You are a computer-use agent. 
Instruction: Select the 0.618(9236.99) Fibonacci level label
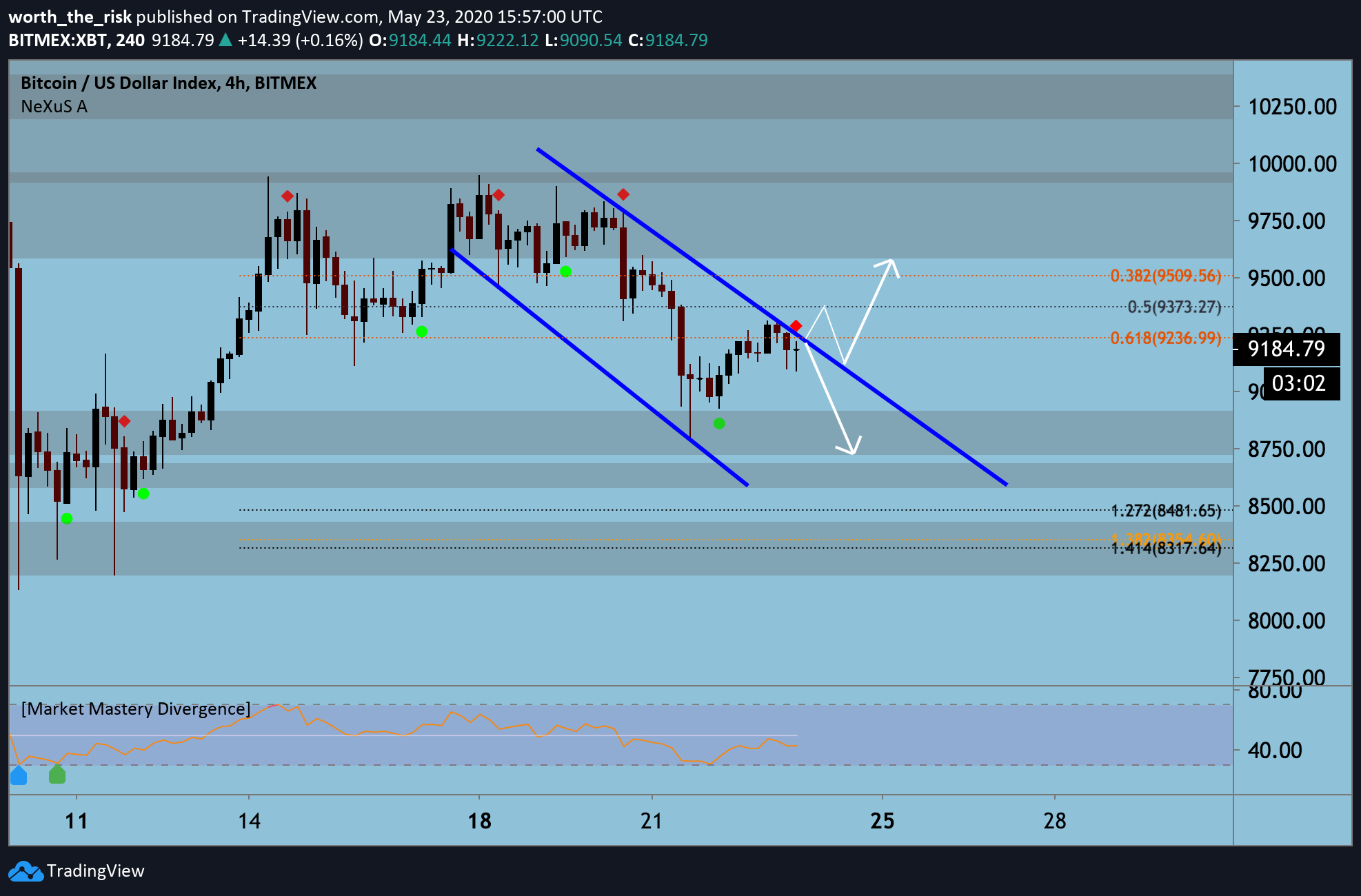(1165, 338)
